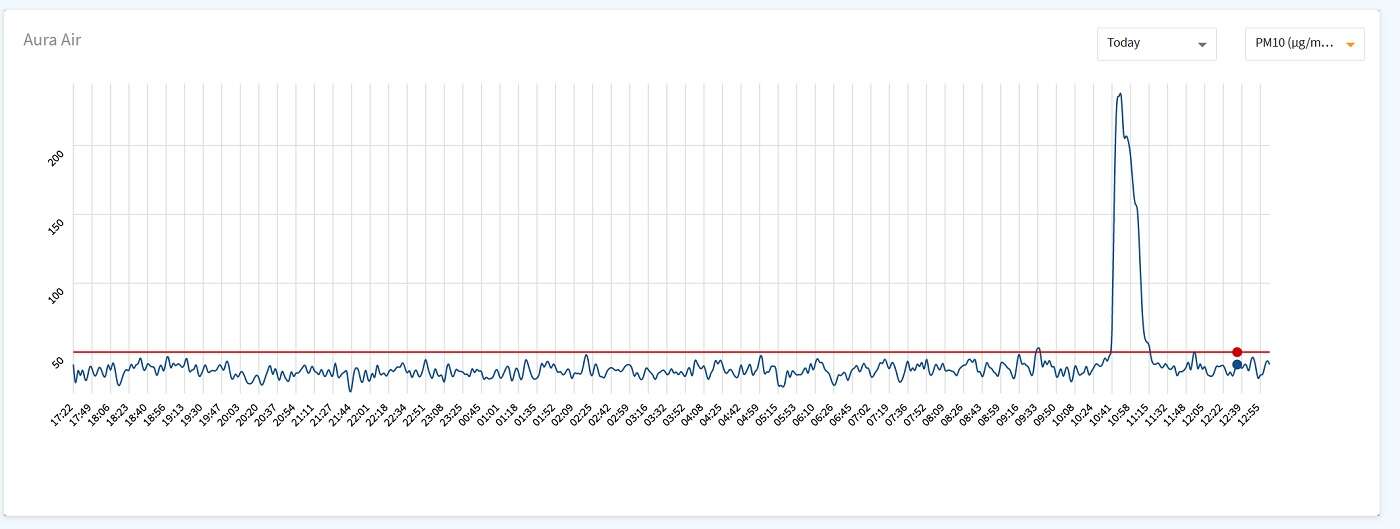Click the top of the PM10 spike

pos(1119,94)
